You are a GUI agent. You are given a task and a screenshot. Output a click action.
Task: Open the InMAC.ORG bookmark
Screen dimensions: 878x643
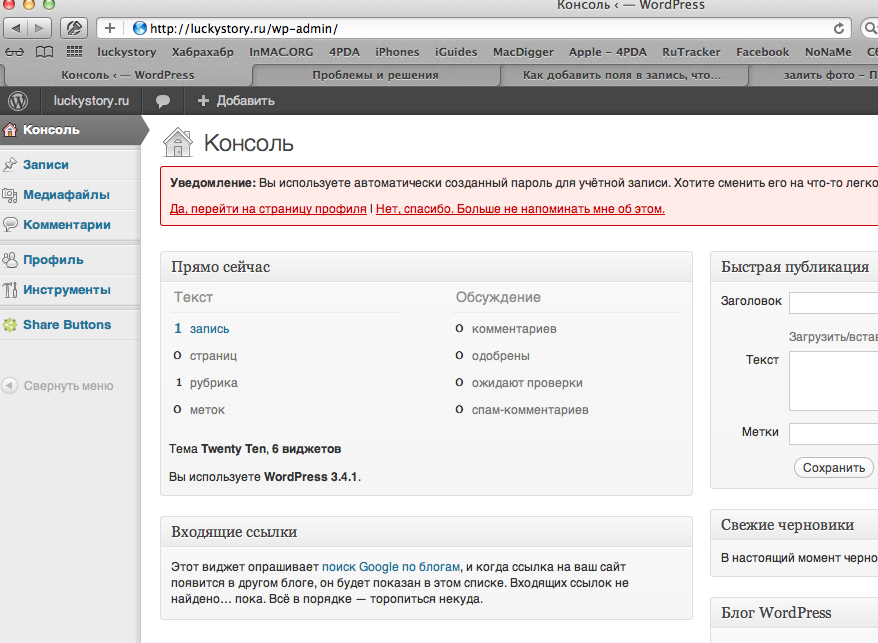(281, 52)
